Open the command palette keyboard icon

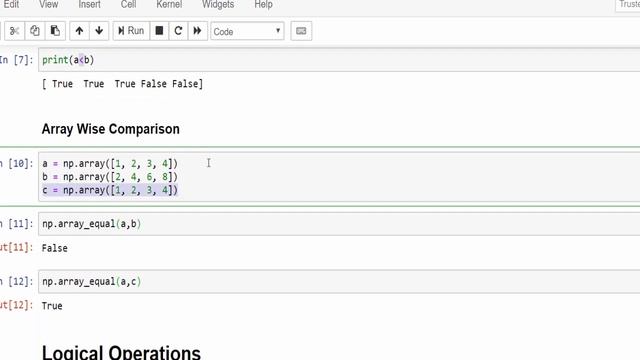(301, 31)
